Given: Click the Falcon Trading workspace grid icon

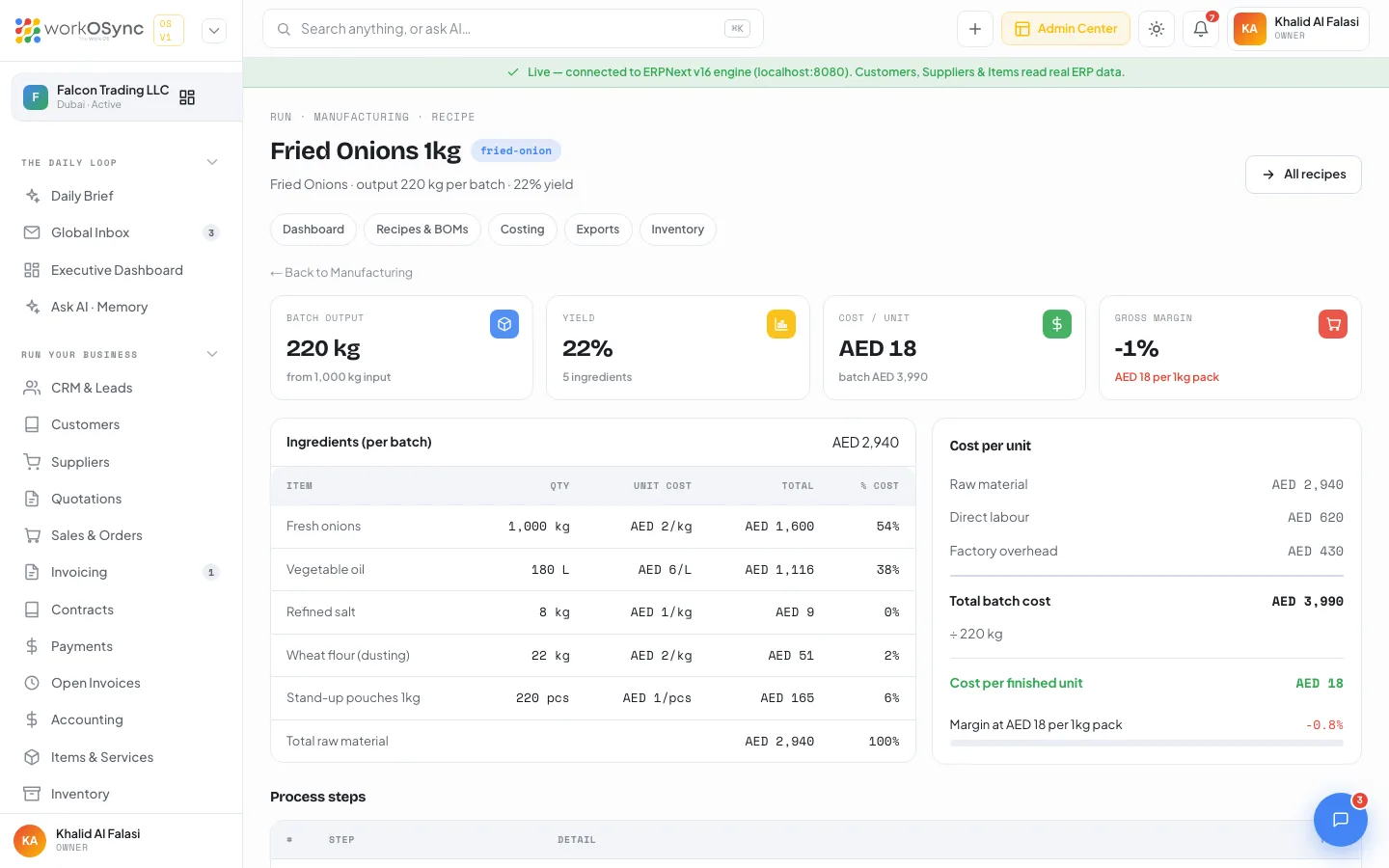Looking at the screenshot, I should point(187,97).
